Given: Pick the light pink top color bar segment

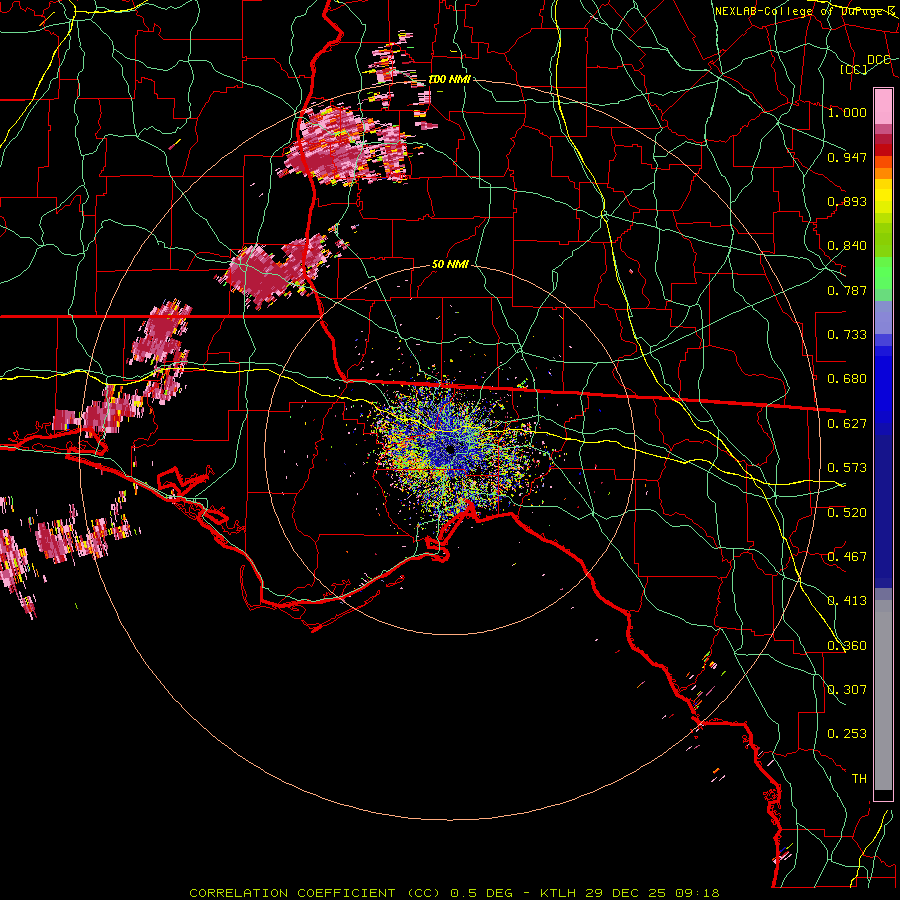Looking at the screenshot, I should [883, 107].
